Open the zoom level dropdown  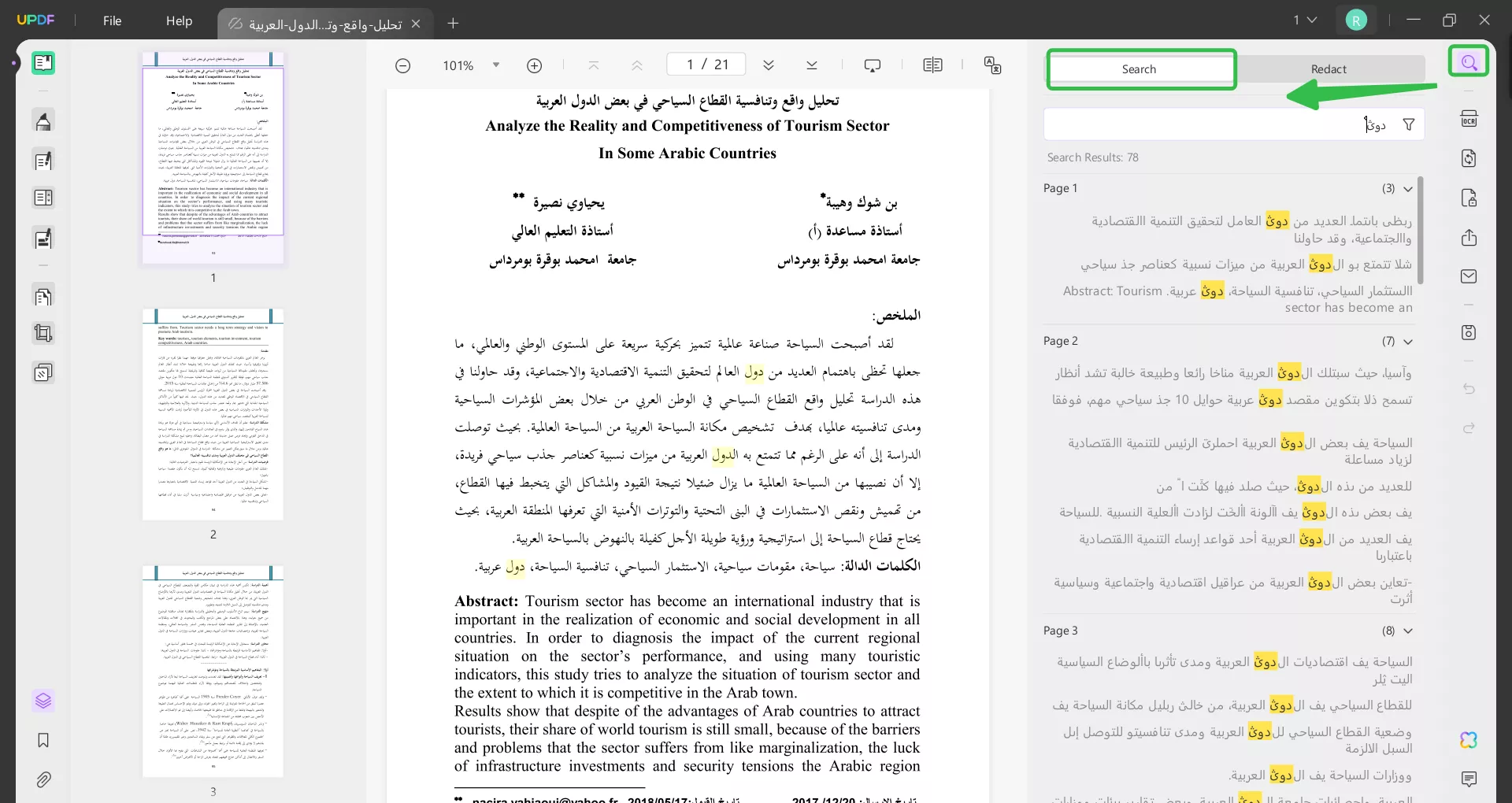[496, 65]
